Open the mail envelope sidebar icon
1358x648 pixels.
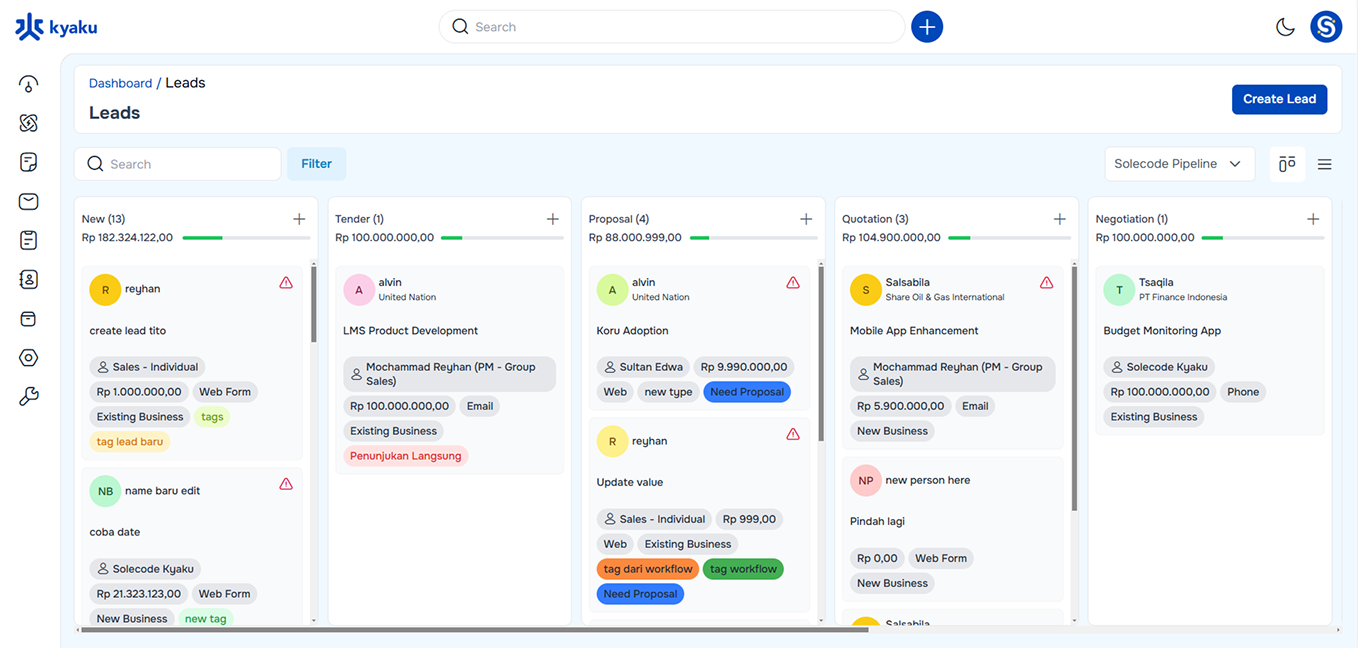pyautogui.click(x=28, y=201)
